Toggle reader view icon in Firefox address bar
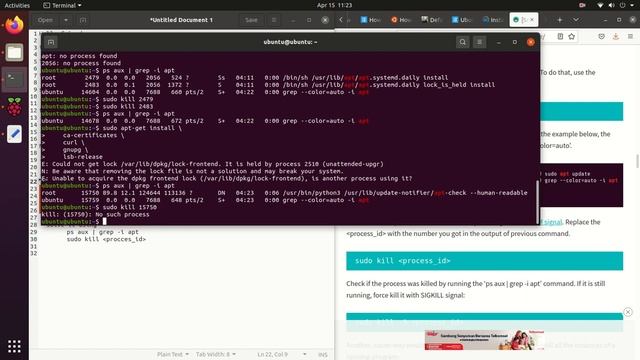Viewport: 640px width, 360px height. pos(560,36)
